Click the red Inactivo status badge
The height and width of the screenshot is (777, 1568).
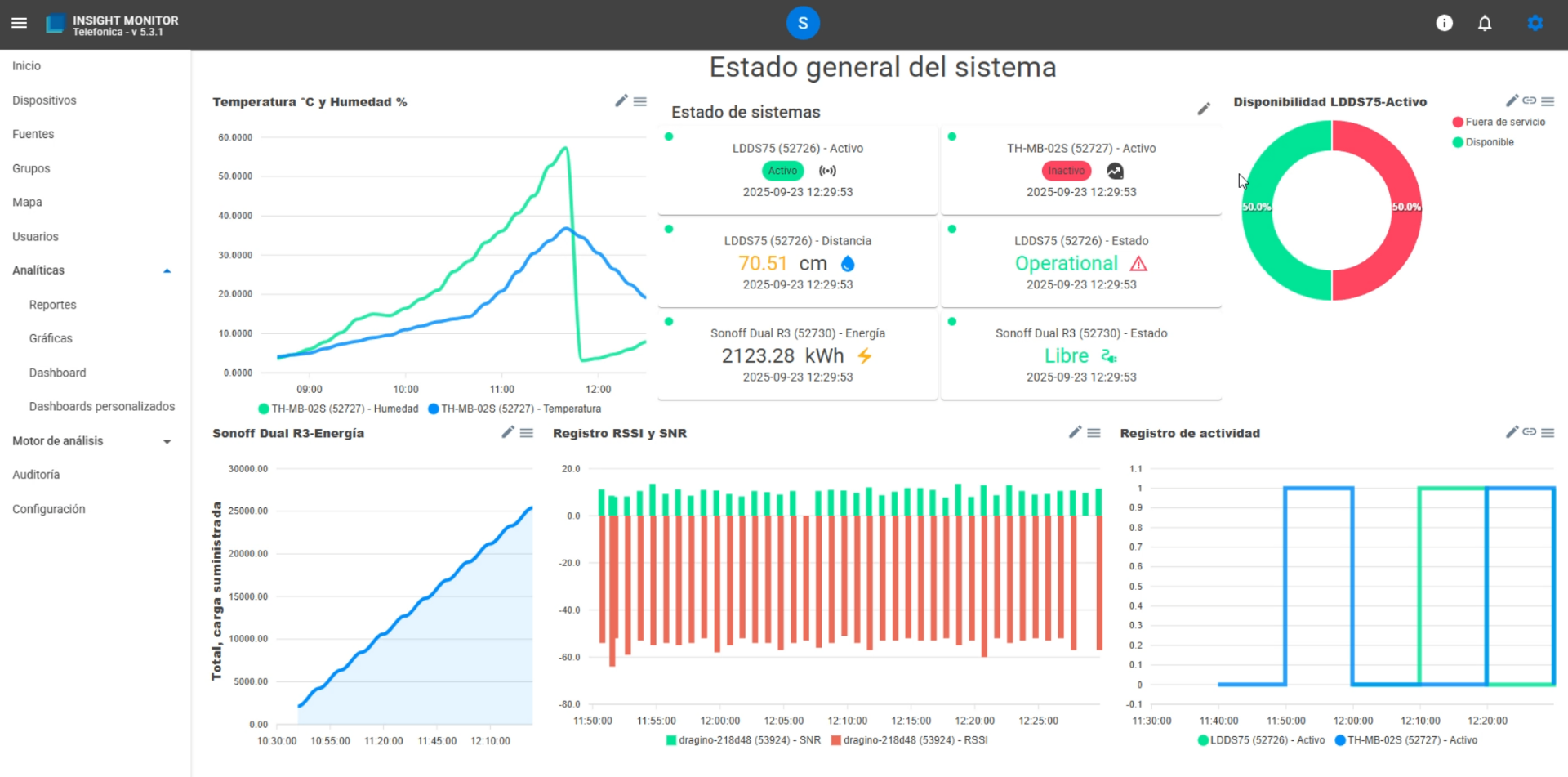click(x=1067, y=171)
